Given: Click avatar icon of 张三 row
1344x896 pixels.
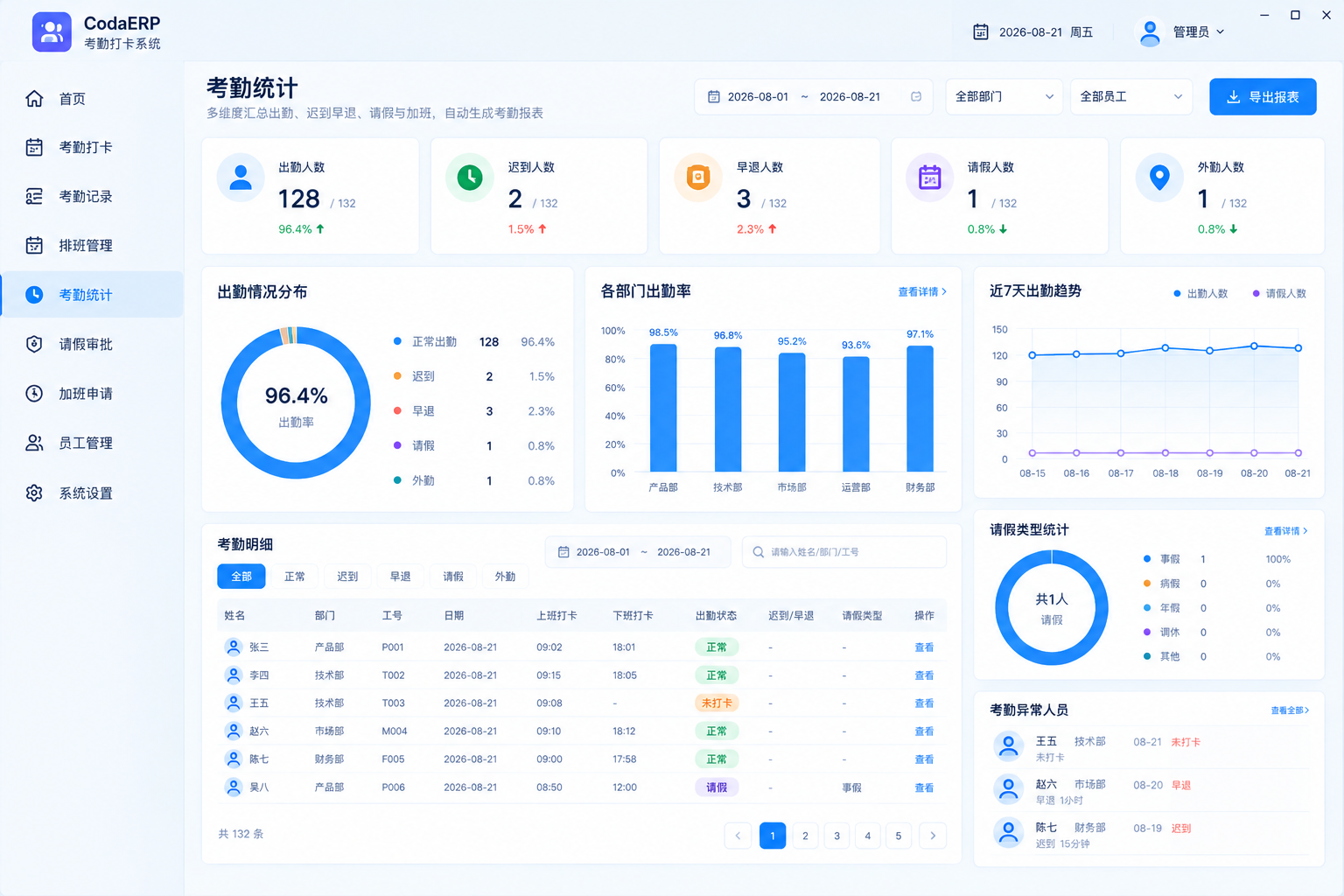Looking at the screenshot, I should [x=234, y=647].
